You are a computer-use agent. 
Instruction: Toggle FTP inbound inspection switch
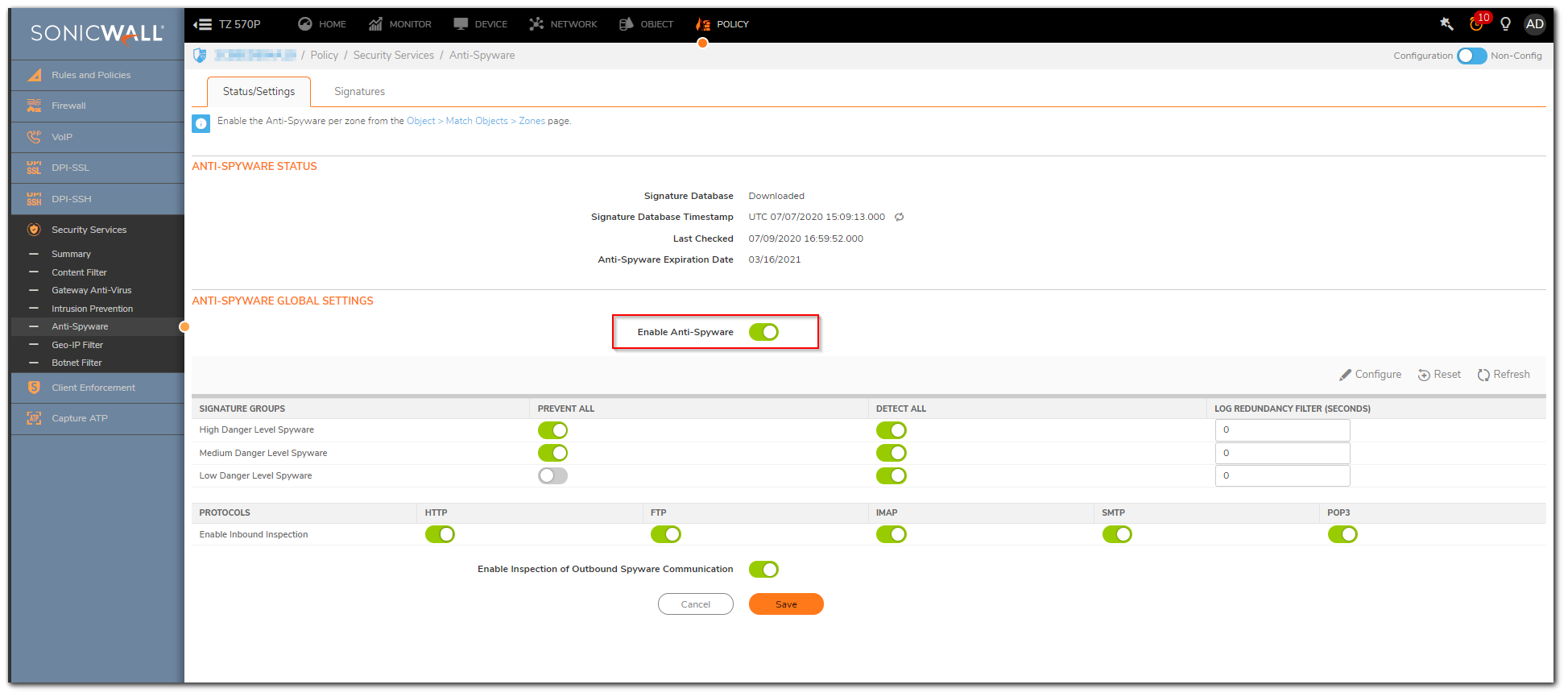[666, 534]
